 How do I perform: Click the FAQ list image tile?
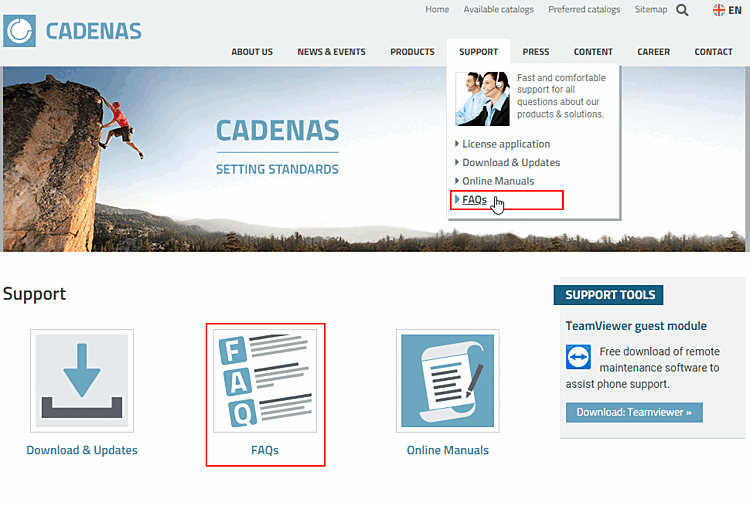[265, 381]
